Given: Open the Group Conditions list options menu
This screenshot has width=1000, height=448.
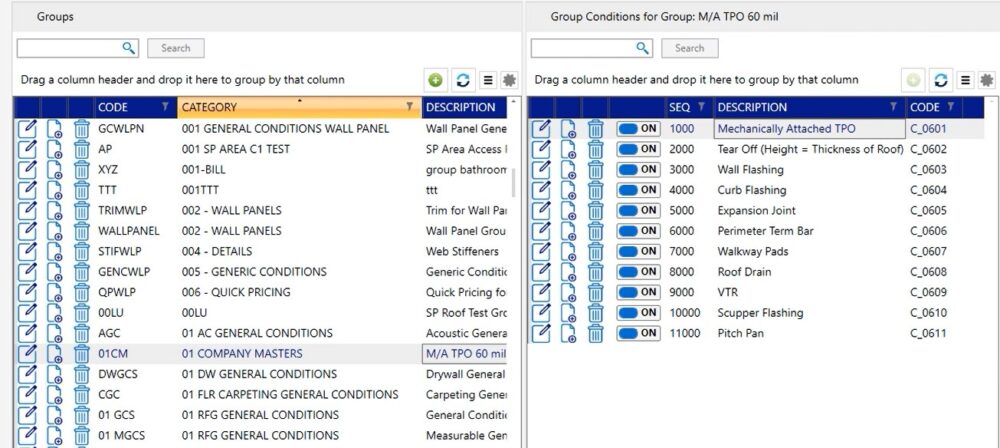Looking at the screenshot, I should (965, 80).
